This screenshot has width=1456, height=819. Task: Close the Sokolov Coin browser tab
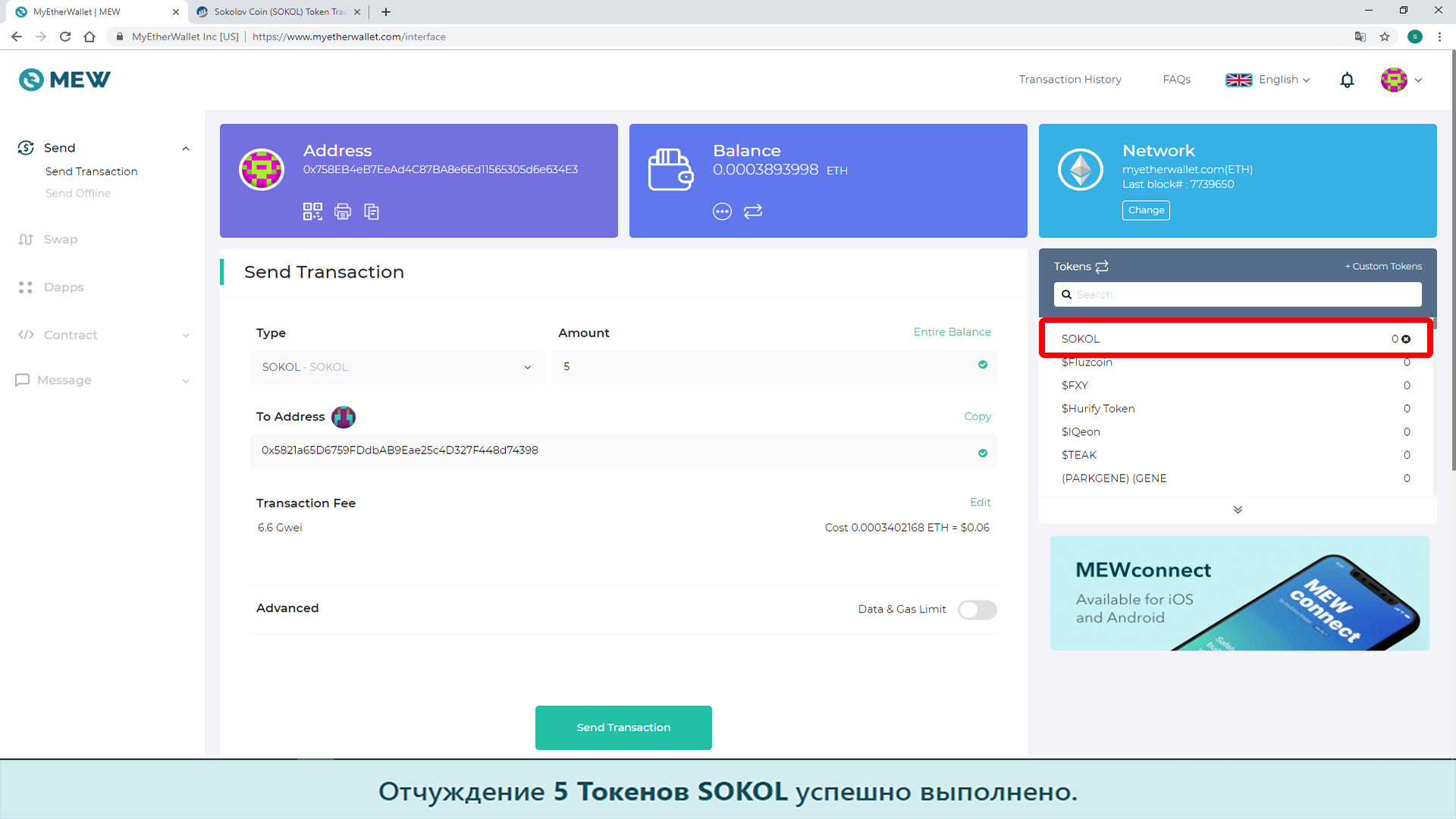pyautogui.click(x=357, y=12)
